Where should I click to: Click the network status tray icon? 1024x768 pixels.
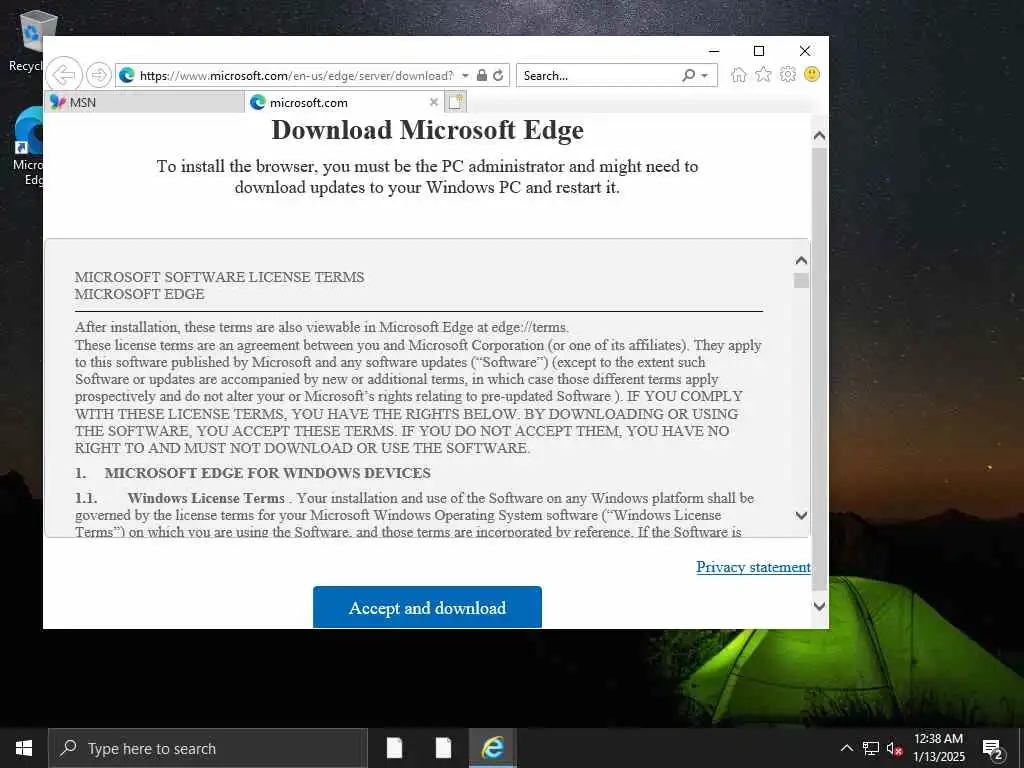[x=871, y=748]
